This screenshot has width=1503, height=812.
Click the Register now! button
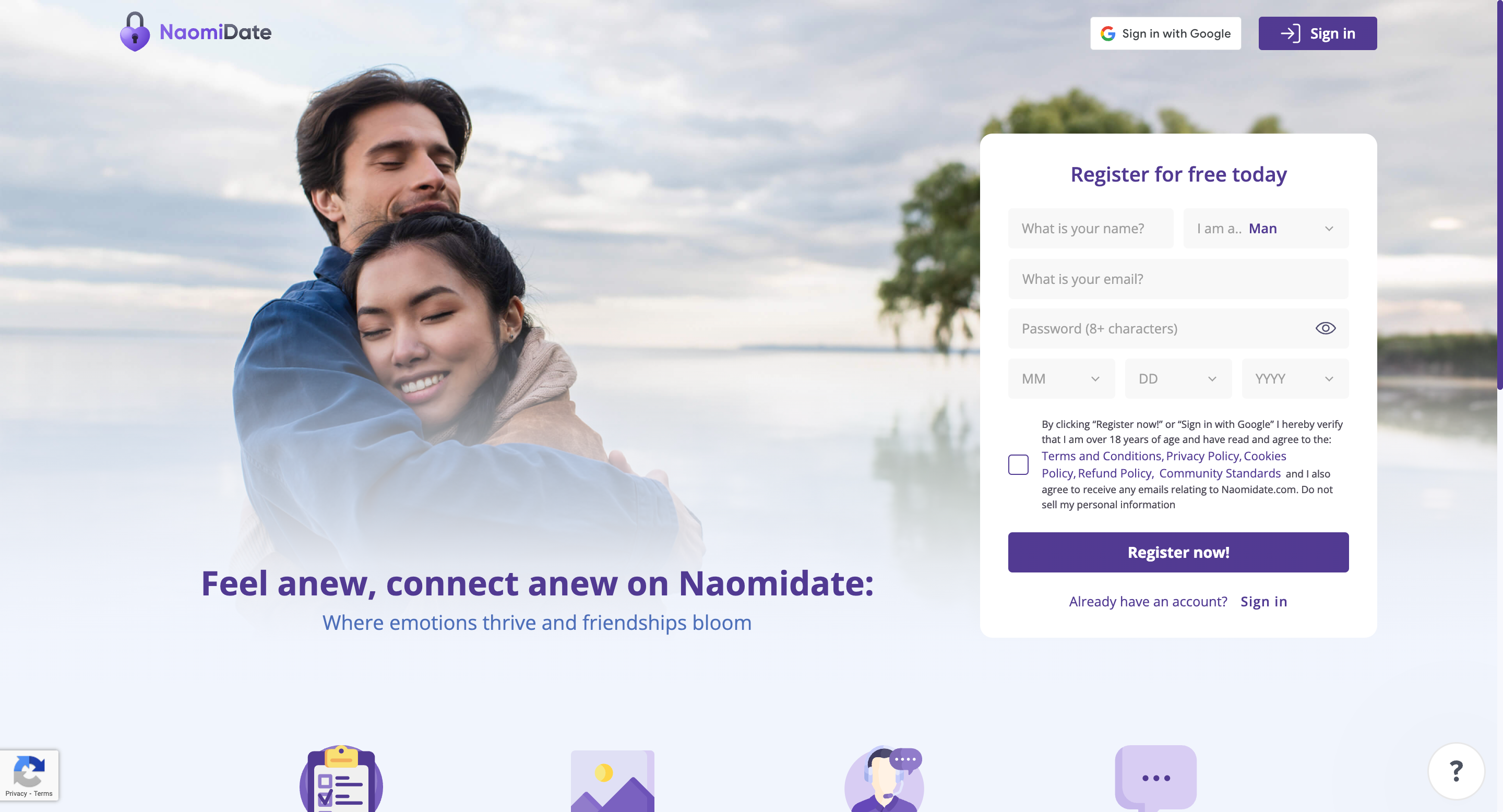pos(1178,553)
